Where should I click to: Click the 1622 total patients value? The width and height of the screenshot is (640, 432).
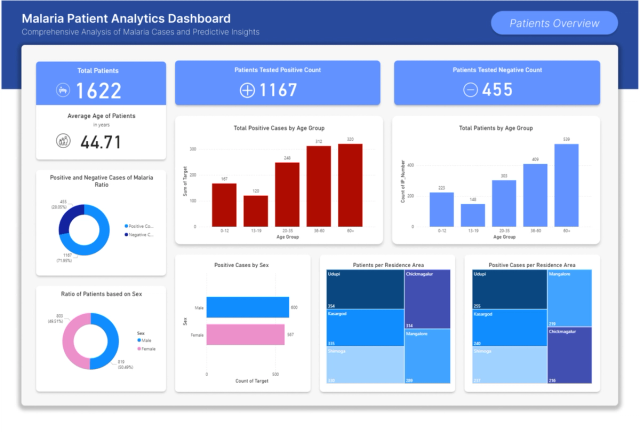(x=99, y=91)
